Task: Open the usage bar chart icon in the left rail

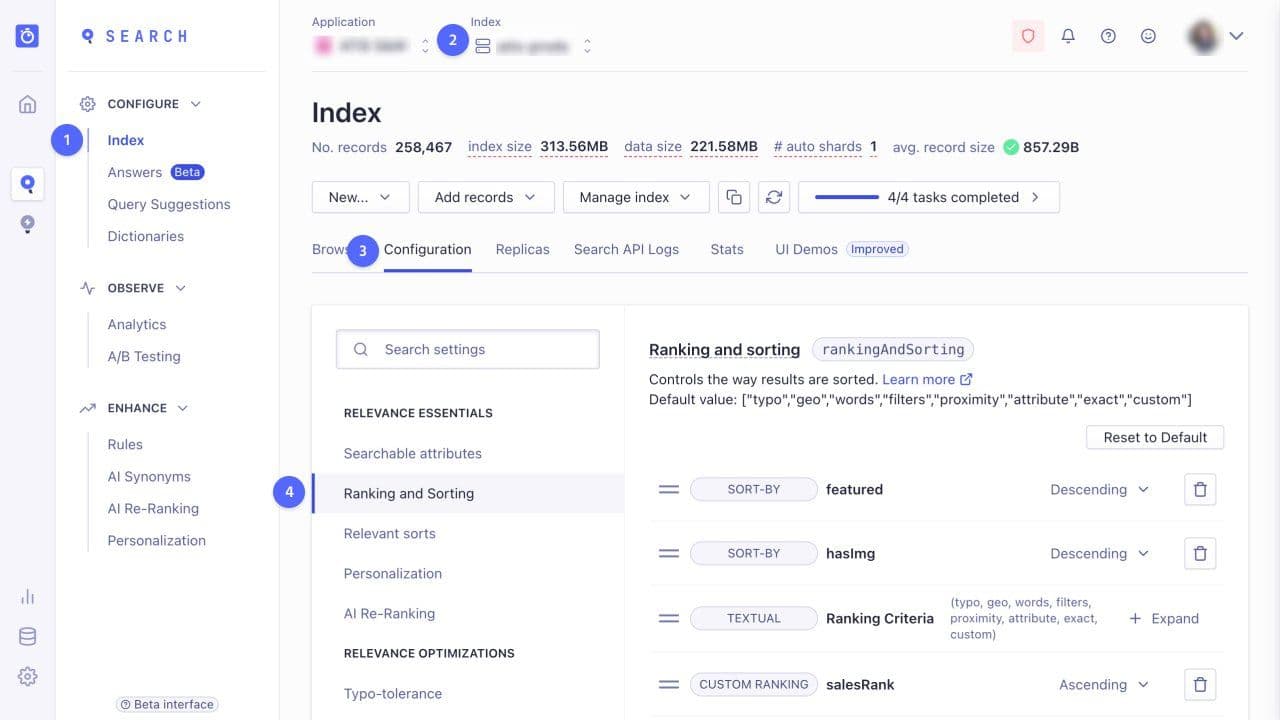Action: pos(28,597)
